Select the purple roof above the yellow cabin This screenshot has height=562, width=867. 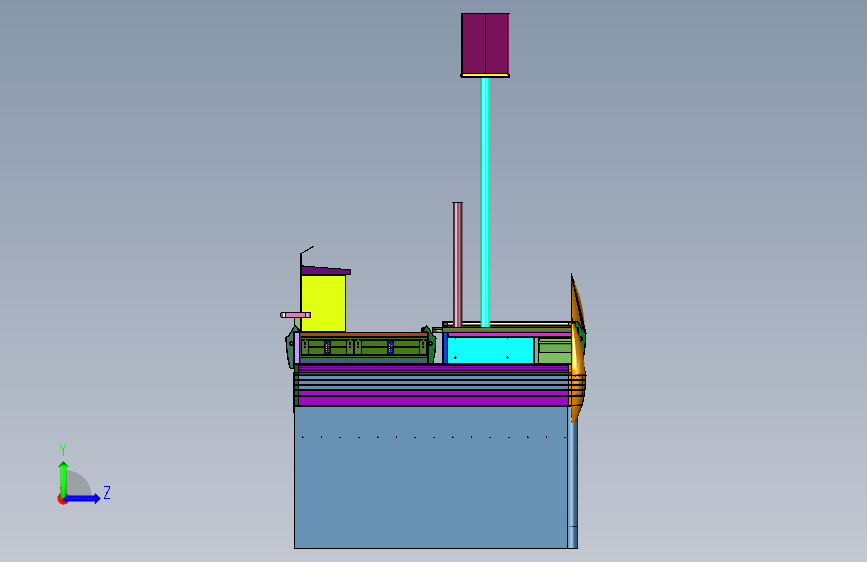(x=326, y=270)
